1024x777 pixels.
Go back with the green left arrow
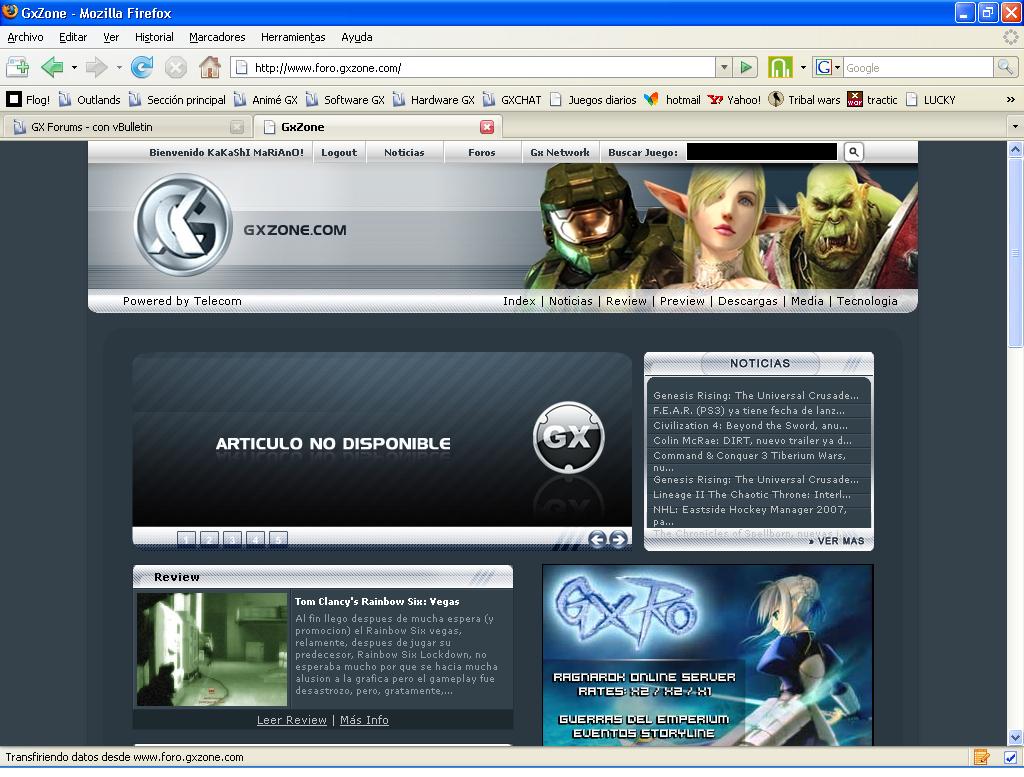coord(52,67)
